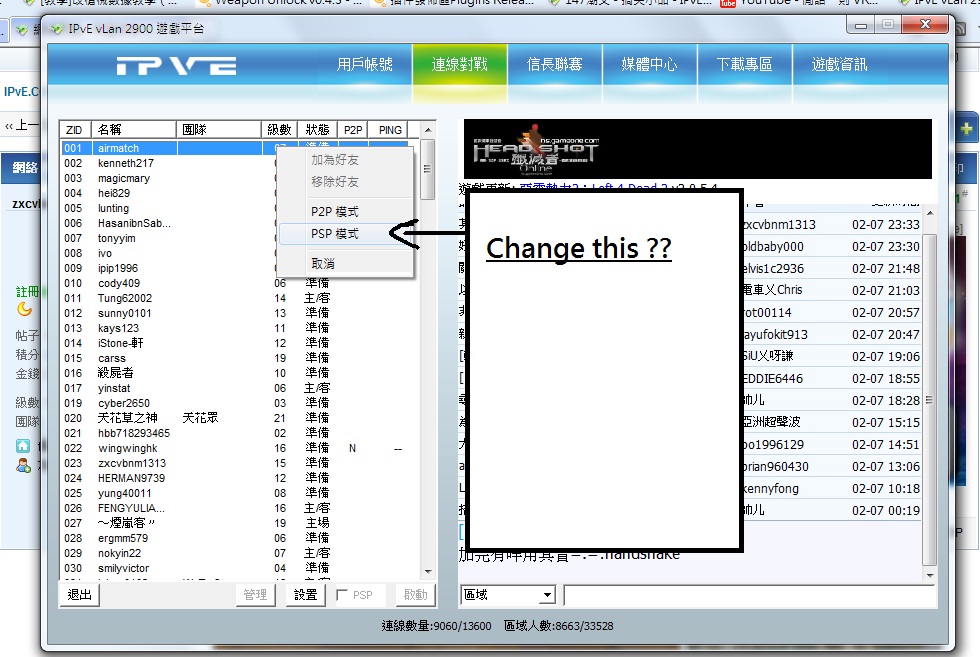Click the IPvE logo
Screen dimensions: 980x657
(x=177, y=66)
